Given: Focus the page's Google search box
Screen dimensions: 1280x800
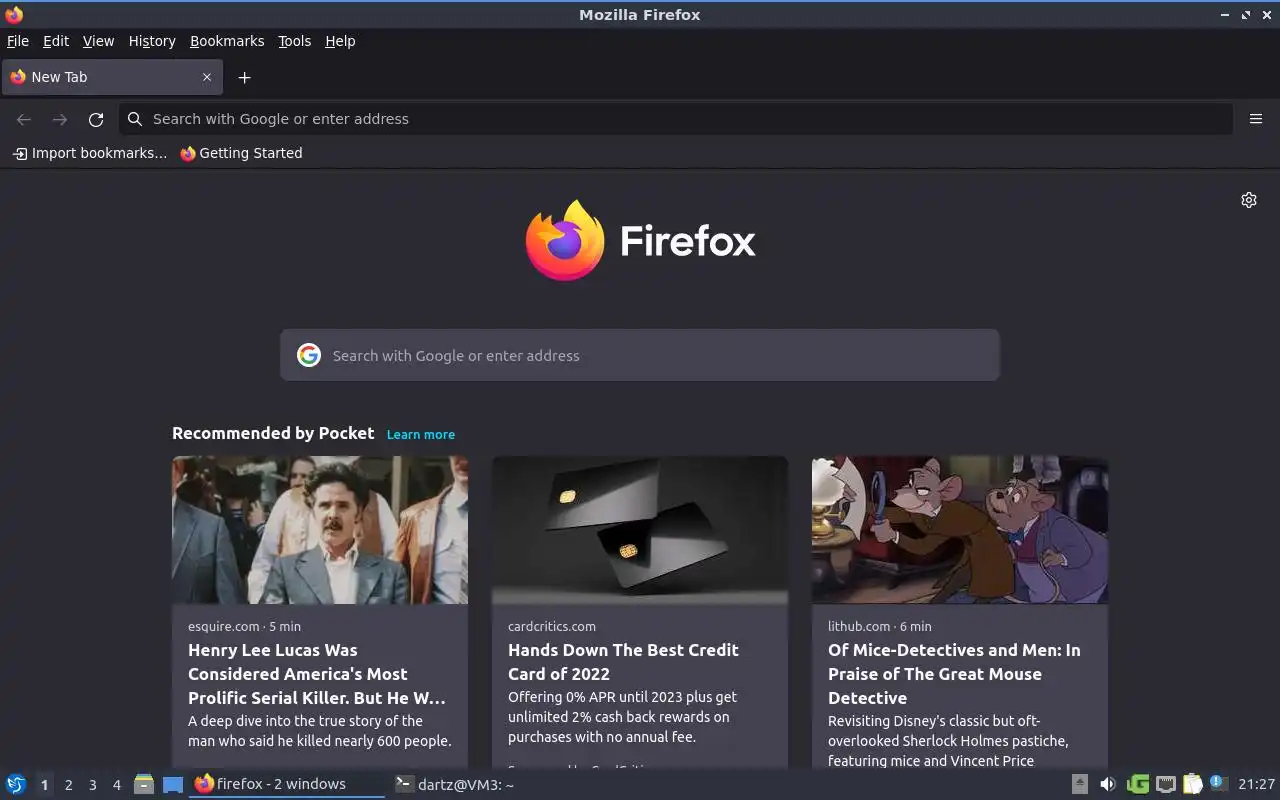Looking at the screenshot, I should click(640, 355).
